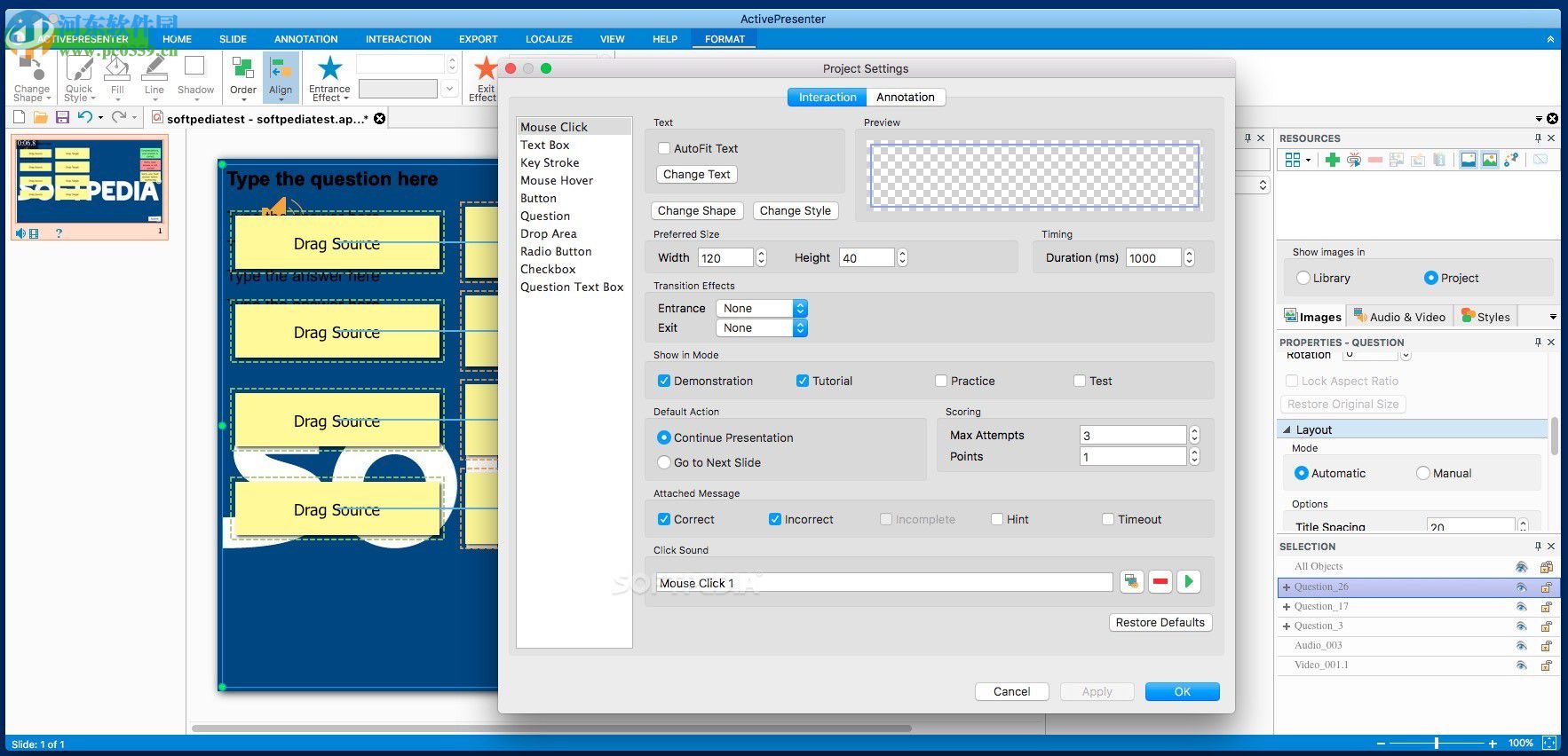This screenshot has width=1568, height=756.
Task: Click the record clip icon in Resources
Action: (1354, 160)
